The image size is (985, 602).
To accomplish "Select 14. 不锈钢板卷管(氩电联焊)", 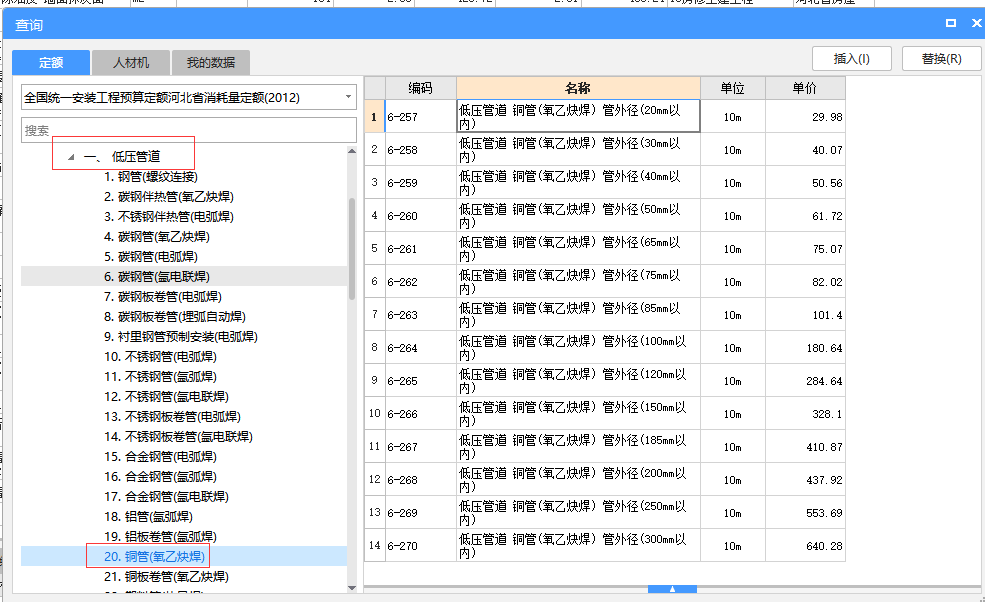I will (x=178, y=437).
